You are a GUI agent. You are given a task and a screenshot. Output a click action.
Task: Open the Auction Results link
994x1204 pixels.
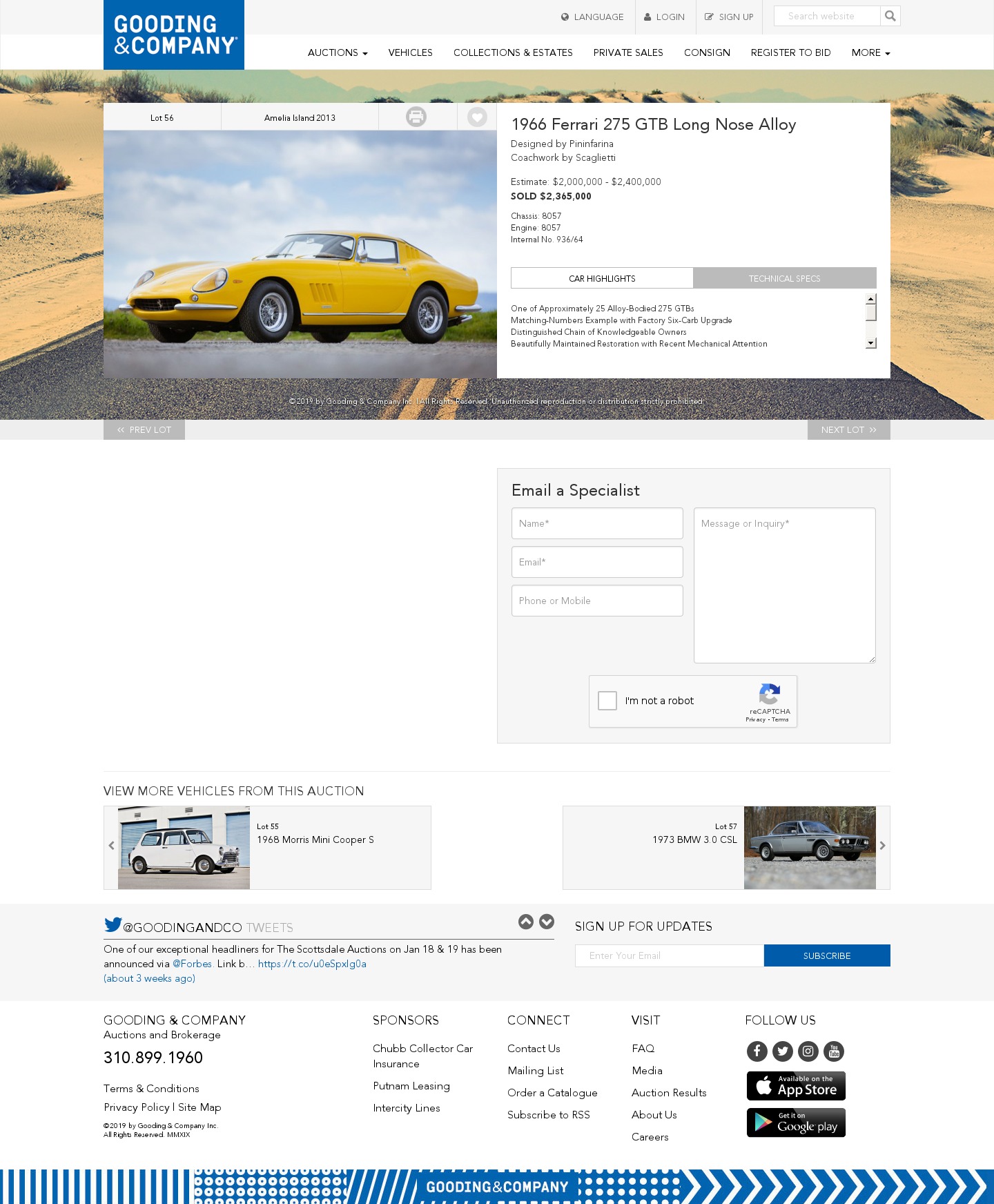tap(669, 1093)
